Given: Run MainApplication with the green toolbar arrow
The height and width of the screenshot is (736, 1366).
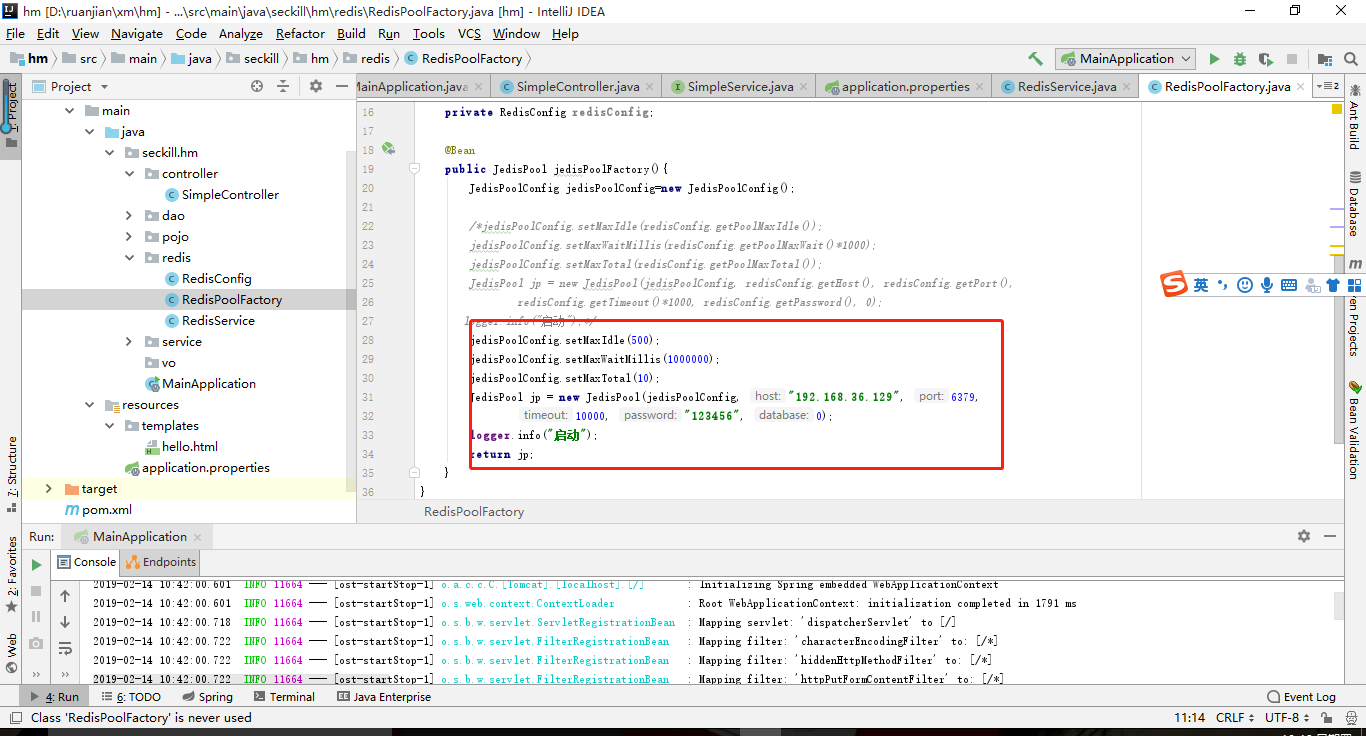Looking at the screenshot, I should tap(1214, 59).
